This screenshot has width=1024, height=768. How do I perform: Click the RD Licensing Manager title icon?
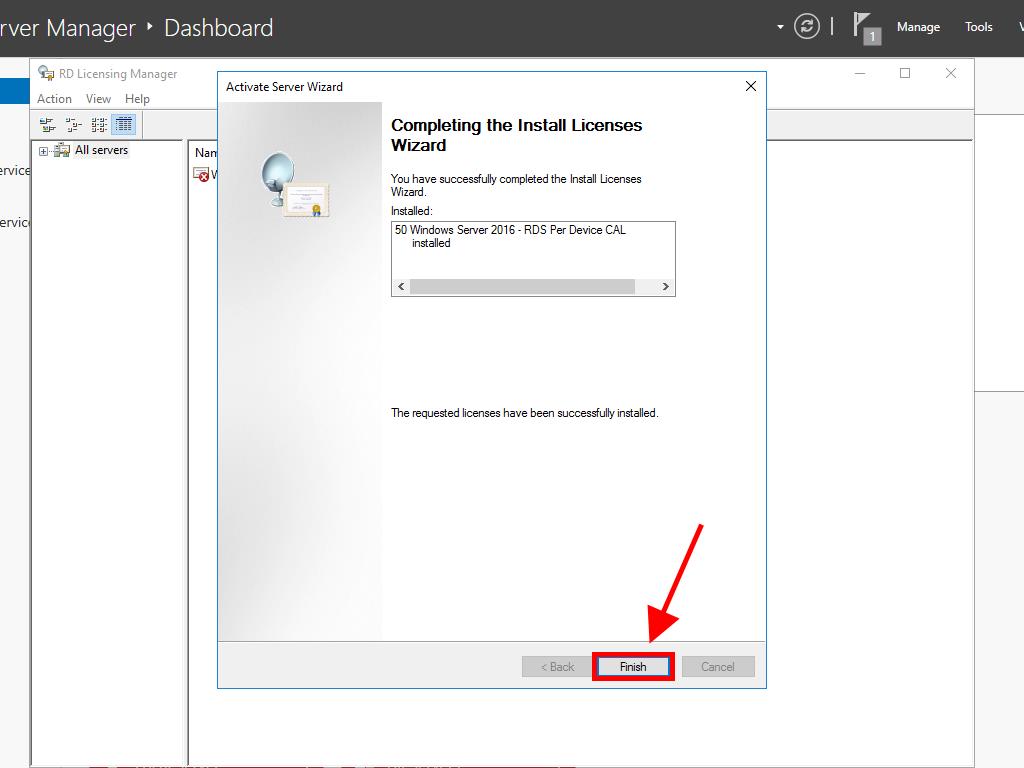click(x=46, y=74)
